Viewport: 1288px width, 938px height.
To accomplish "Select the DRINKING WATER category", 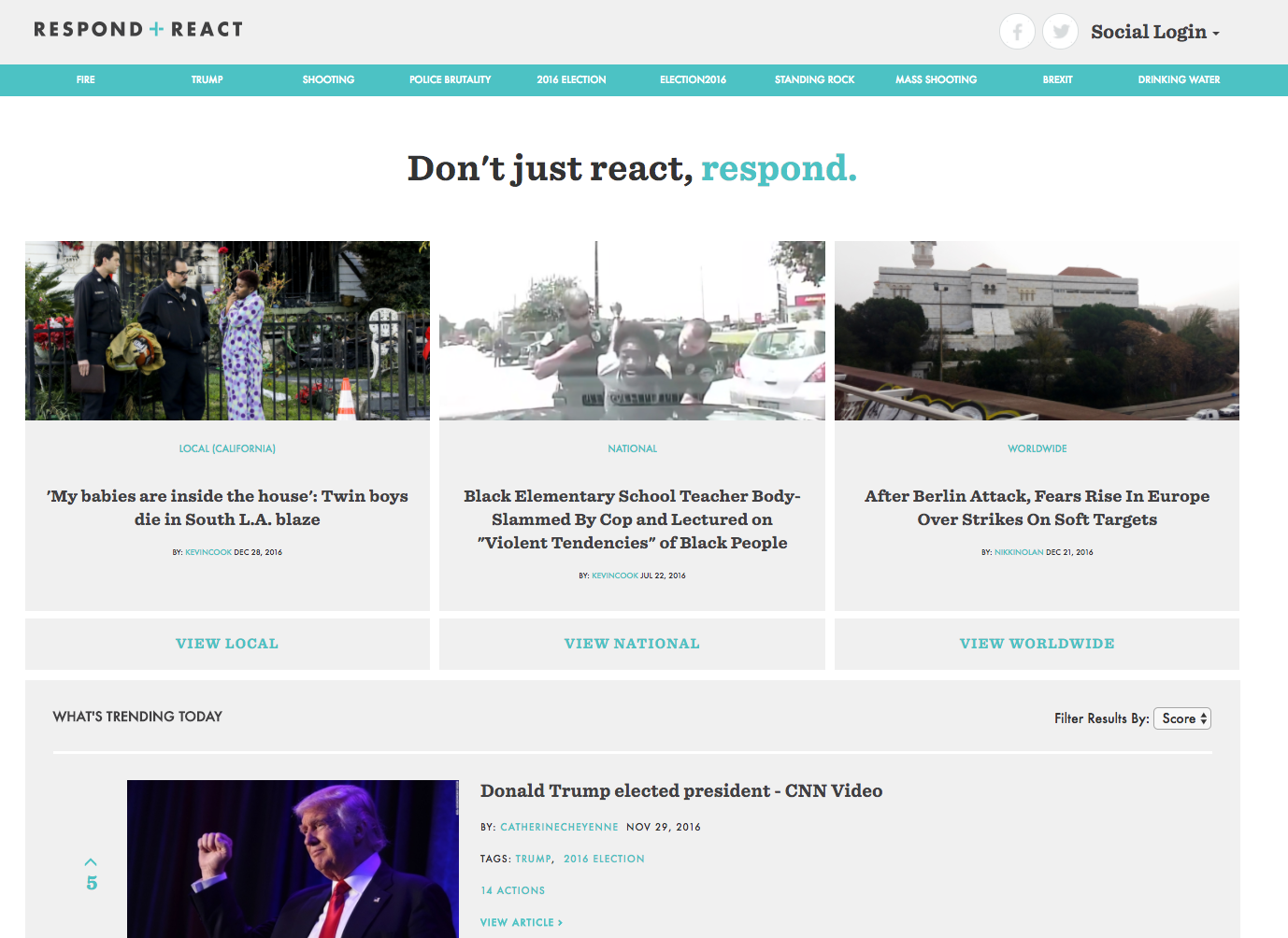I will point(1179,79).
